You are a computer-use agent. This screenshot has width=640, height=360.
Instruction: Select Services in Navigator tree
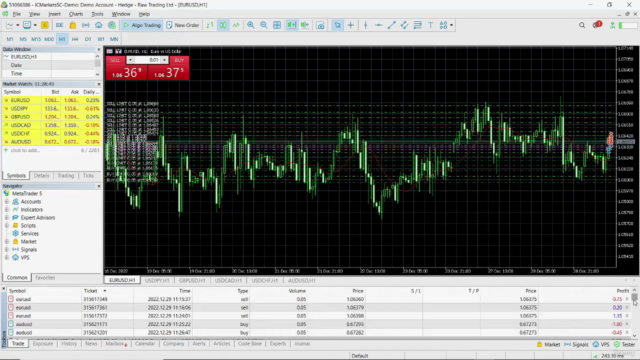point(29,234)
